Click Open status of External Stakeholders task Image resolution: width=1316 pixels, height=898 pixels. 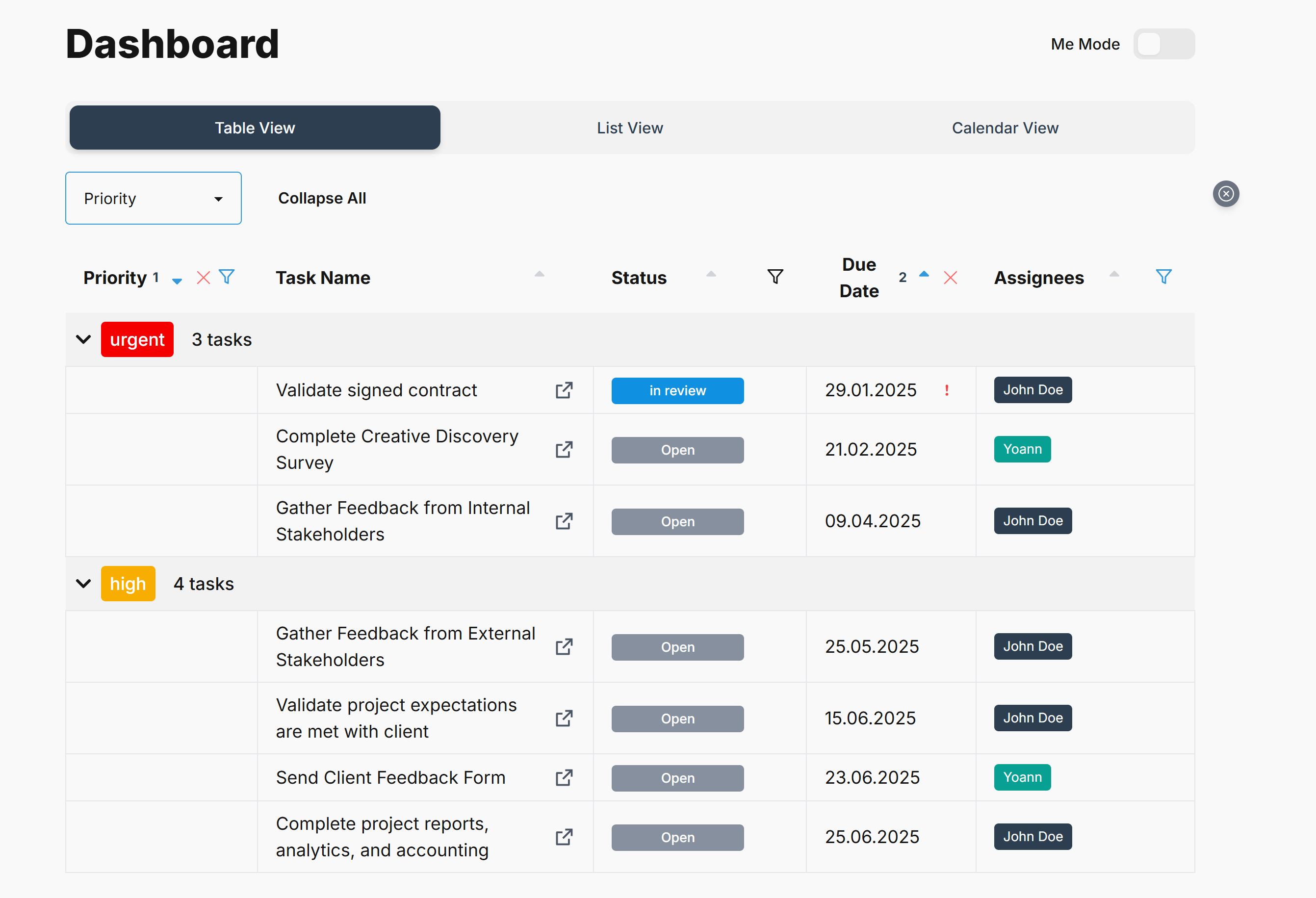(x=677, y=647)
